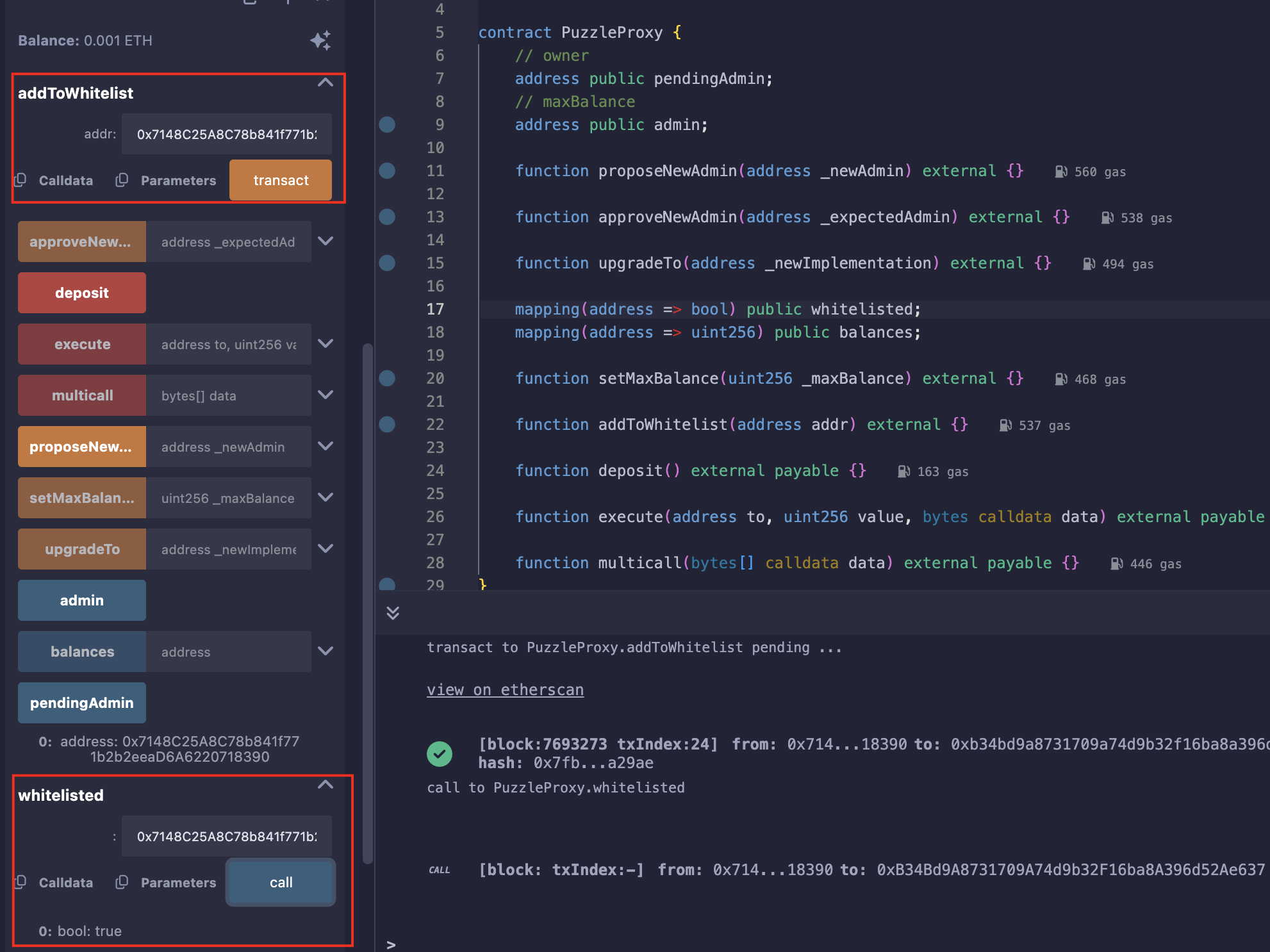Expand the balances function inputs
The image size is (1270, 952).
[x=326, y=651]
